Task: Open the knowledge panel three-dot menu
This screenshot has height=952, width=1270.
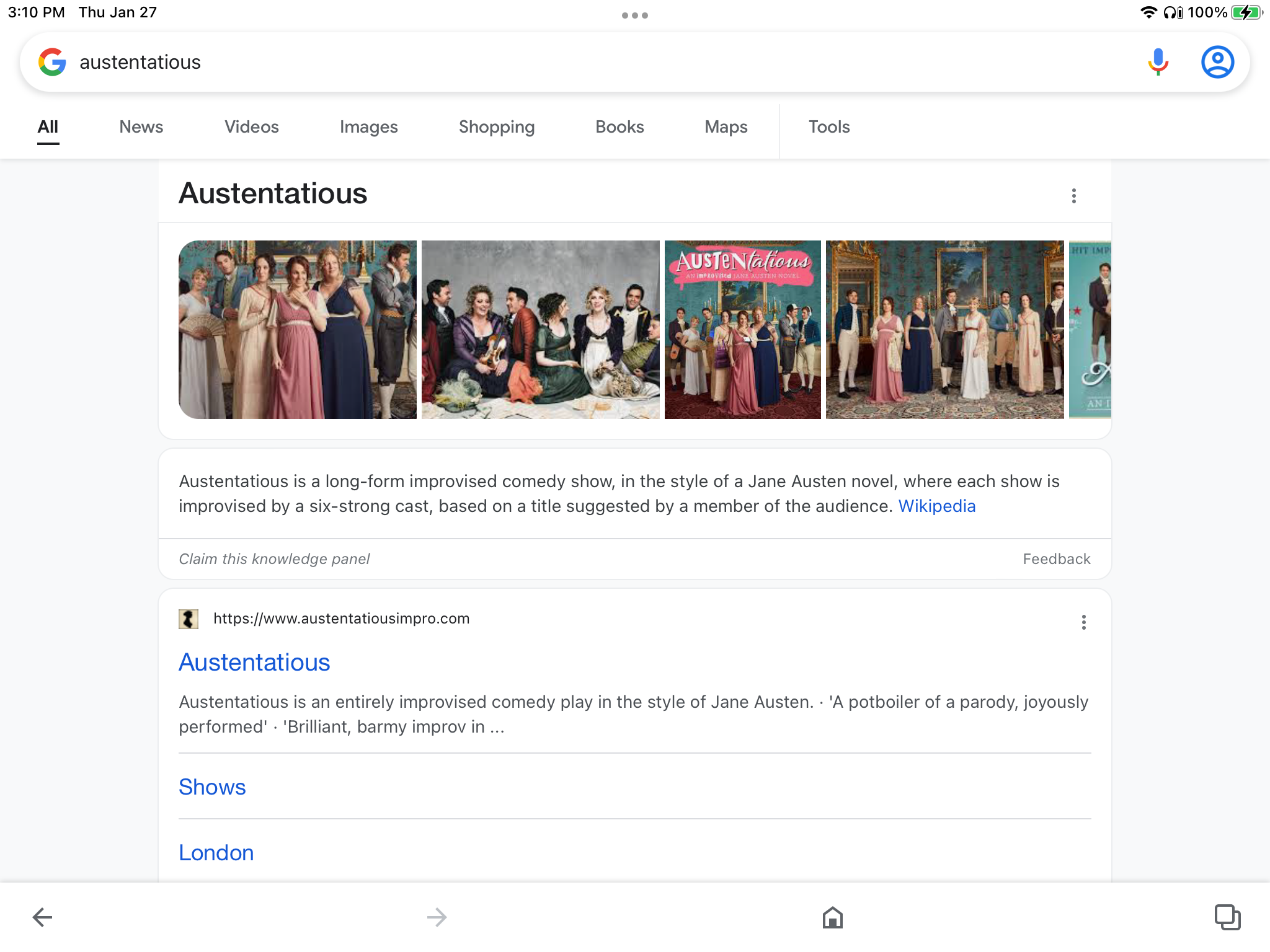Action: 1074,196
